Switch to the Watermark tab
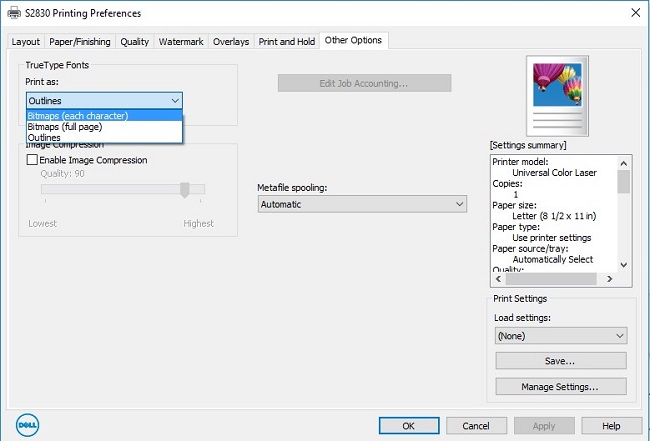 click(x=181, y=42)
